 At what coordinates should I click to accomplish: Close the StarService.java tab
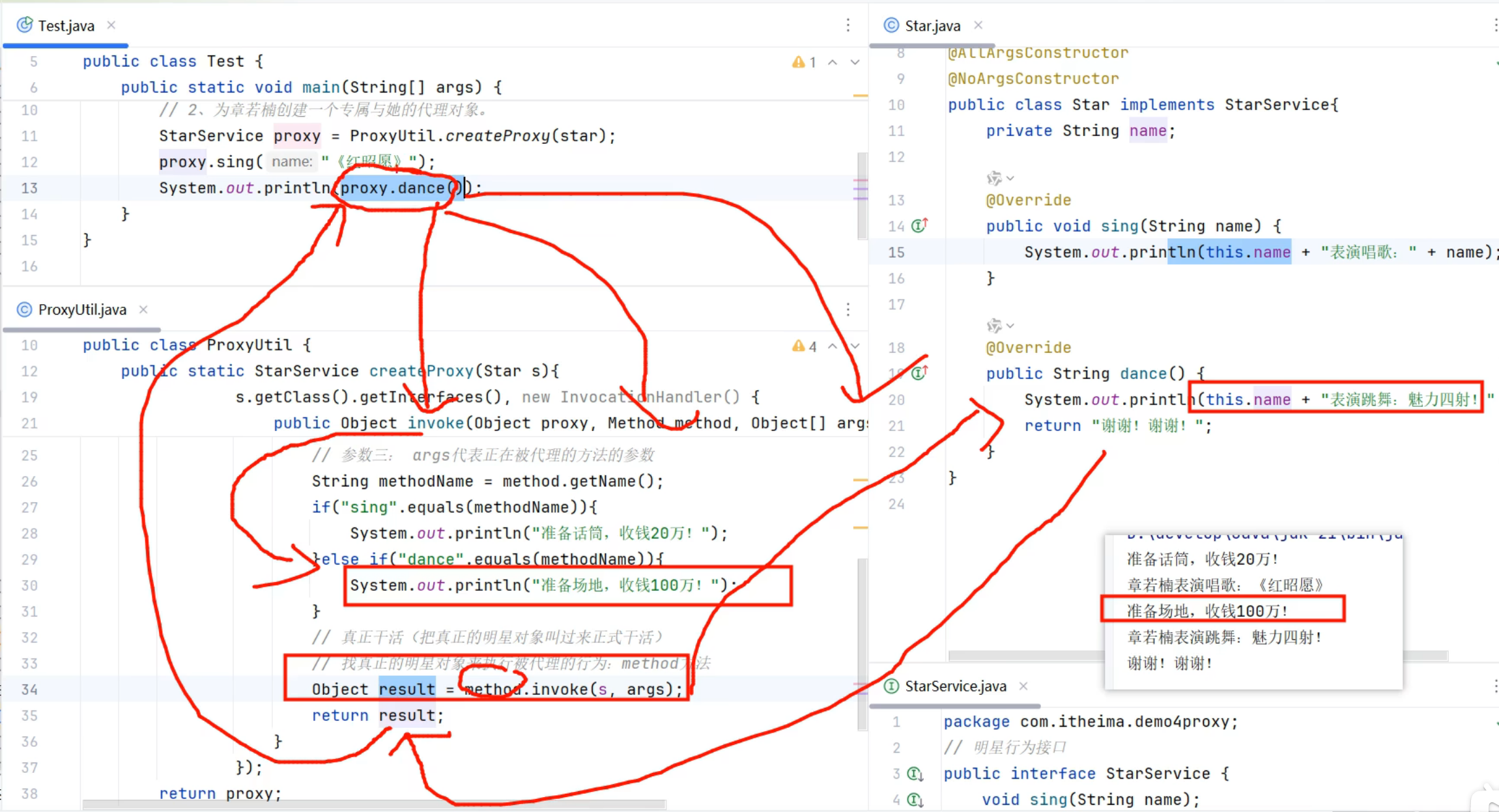[x=1023, y=686]
